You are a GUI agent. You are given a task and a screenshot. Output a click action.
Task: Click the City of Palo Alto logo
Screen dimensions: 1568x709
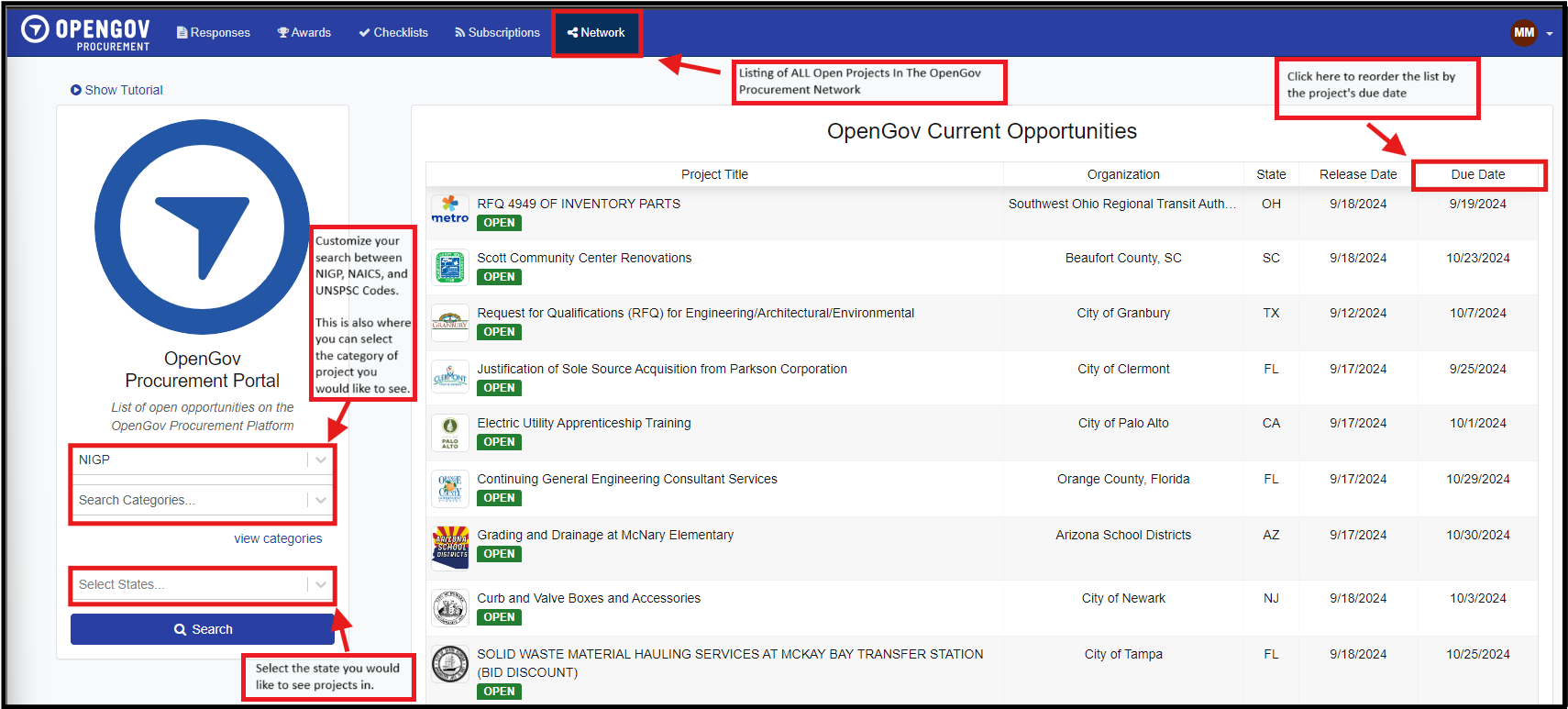pyautogui.click(x=449, y=432)
